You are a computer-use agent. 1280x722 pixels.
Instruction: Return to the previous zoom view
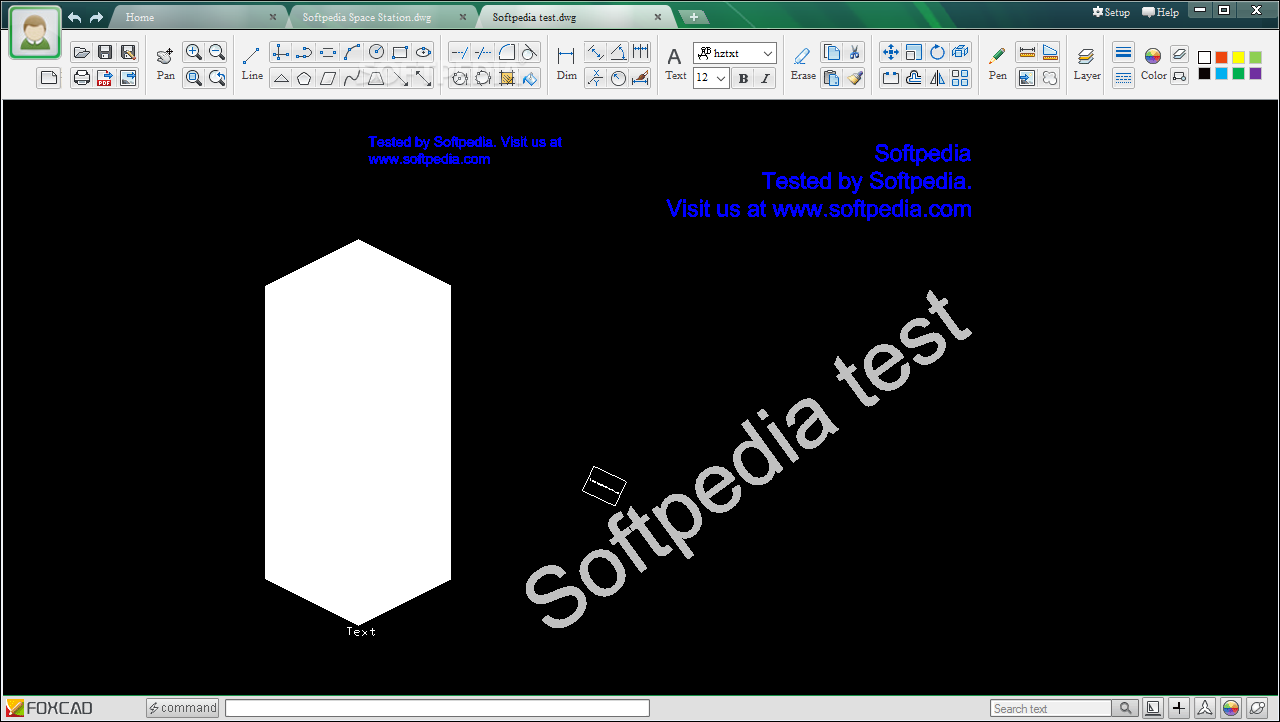217,77
